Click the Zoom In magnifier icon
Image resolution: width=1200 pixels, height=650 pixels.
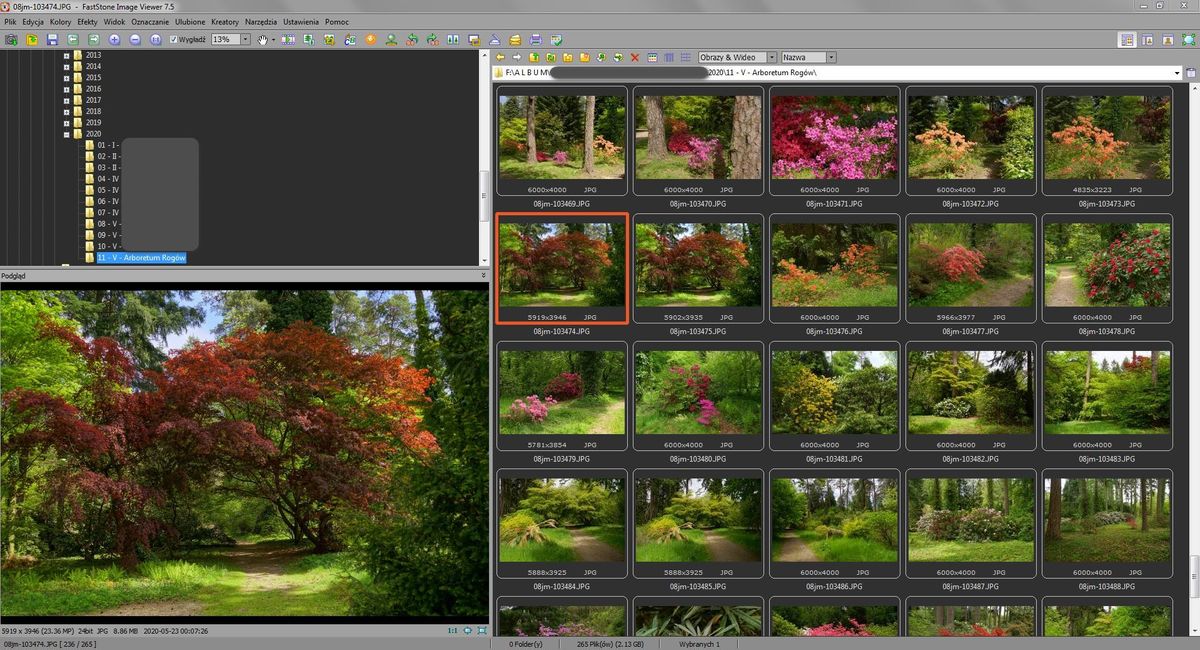coord(114,40)
